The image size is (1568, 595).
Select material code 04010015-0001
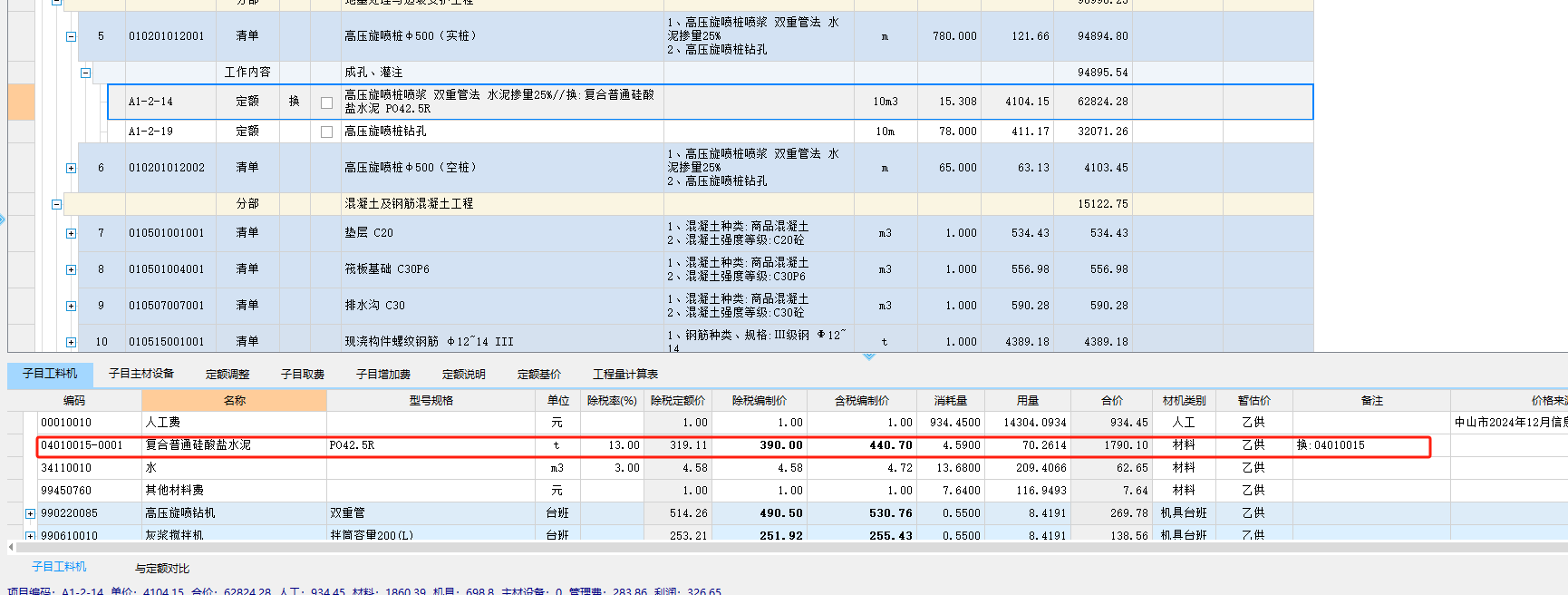pyautogui.click(x=82, y=445)
